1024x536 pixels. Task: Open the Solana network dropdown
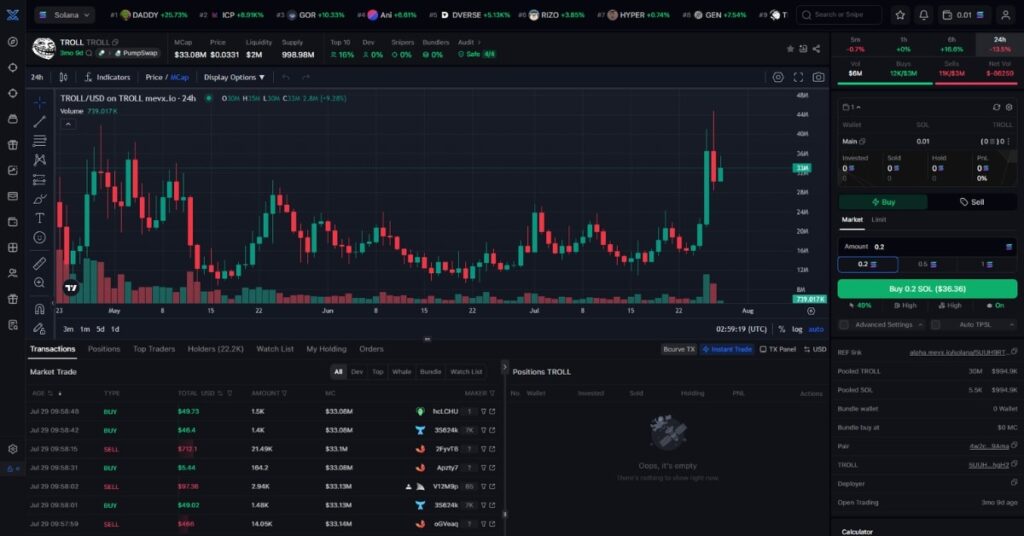pyautogui.click(x=65, y=14)
